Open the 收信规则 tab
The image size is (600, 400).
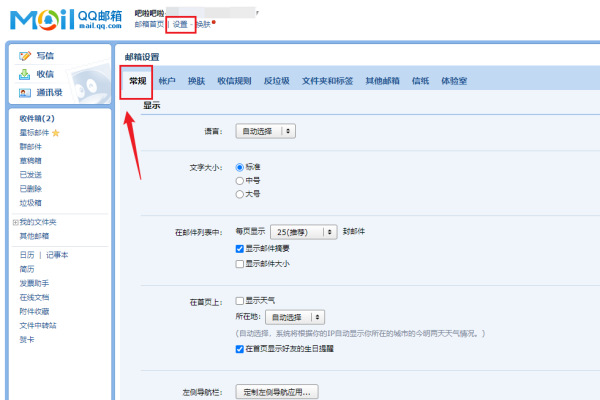234,81
